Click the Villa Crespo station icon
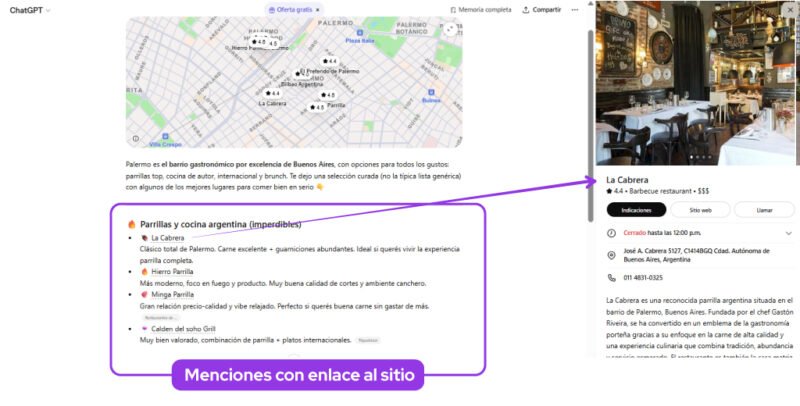 click(165, 137)
